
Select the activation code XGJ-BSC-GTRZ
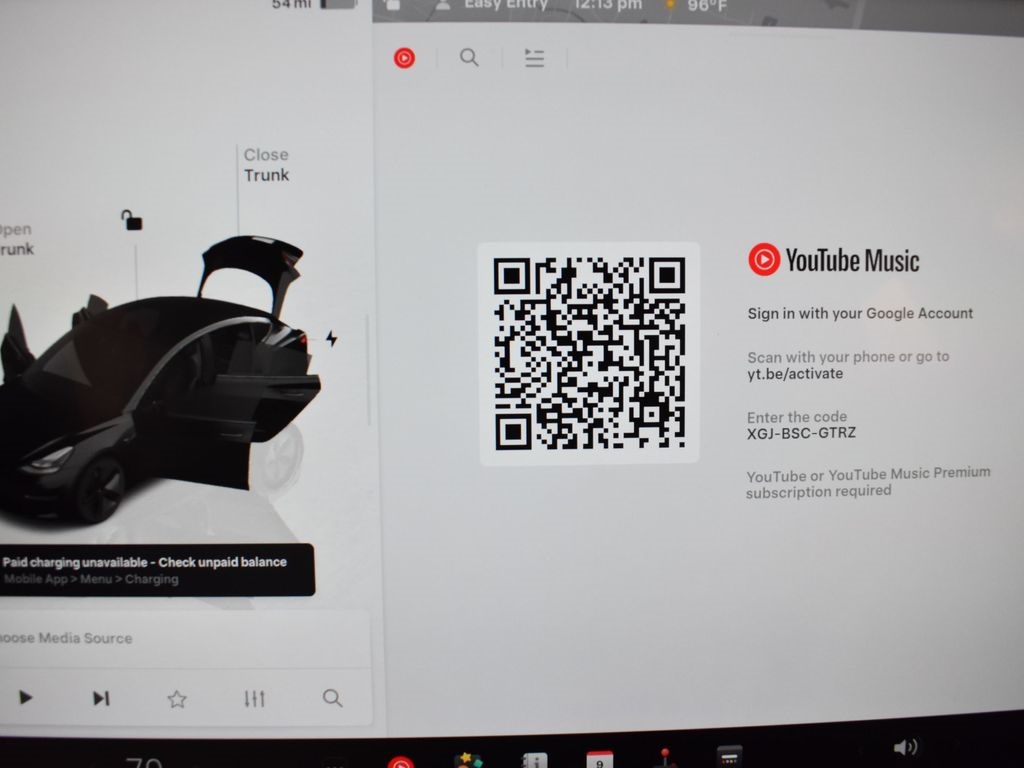[801, 432]
